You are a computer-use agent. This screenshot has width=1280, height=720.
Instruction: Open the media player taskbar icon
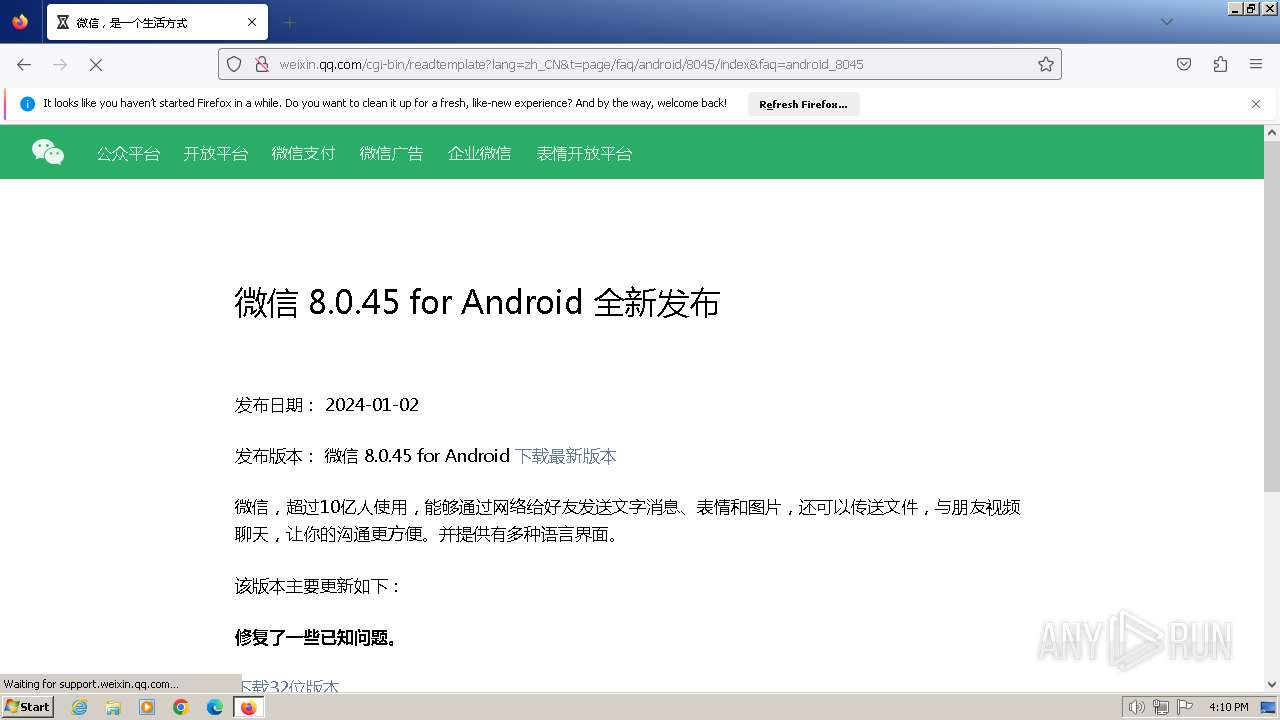click(x=147, y=707)
